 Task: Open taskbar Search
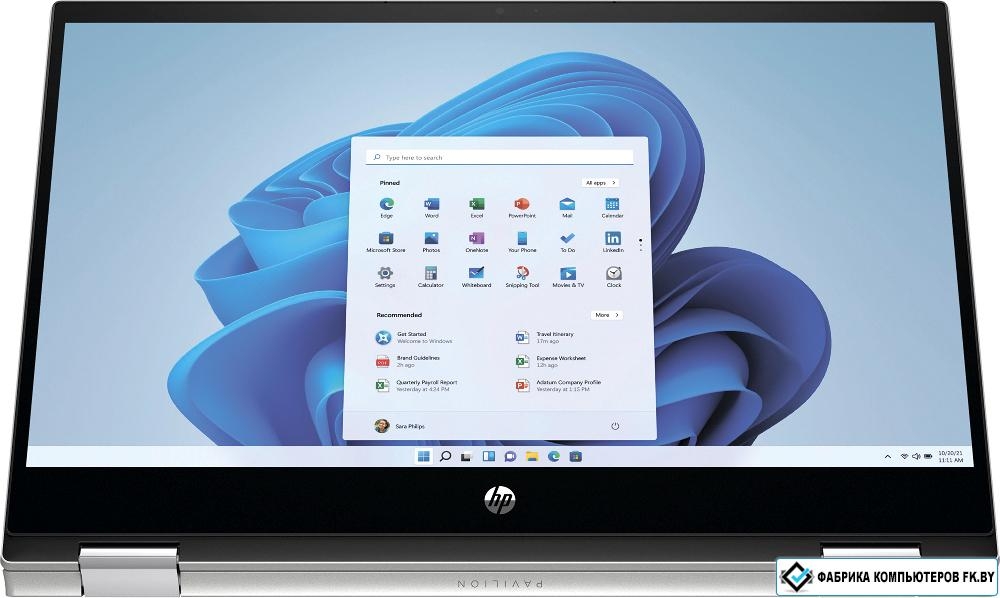(445, 456)
